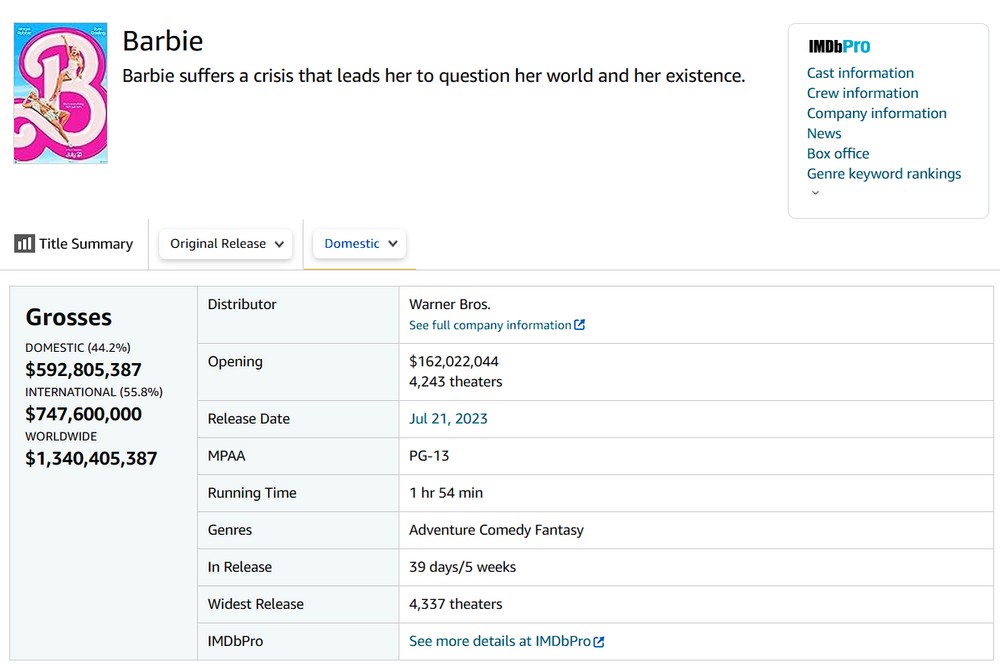The width and height of the screenshot is (1000, 670).
Task: Click the IMDbPro row label
Action: pos(235,641)
